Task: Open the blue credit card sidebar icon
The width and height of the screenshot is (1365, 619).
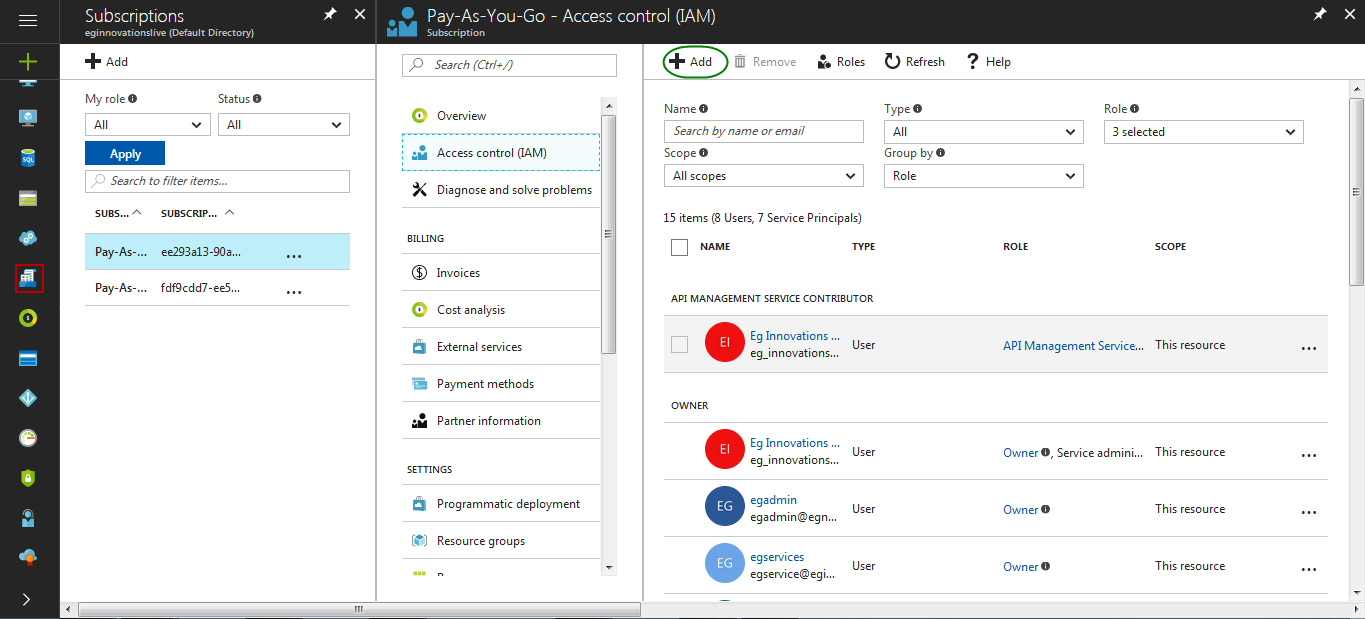Action: [x=28, y=358]
